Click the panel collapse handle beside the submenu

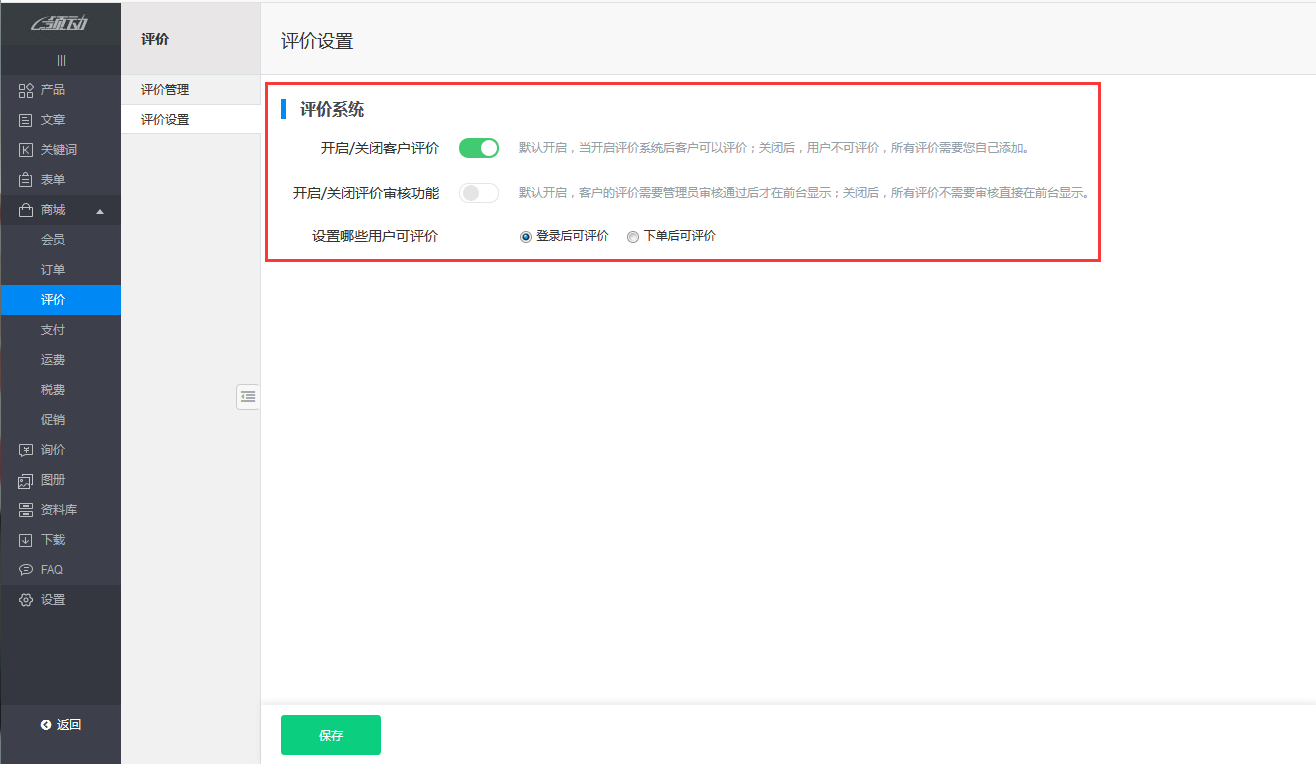[x=248, y=397]
